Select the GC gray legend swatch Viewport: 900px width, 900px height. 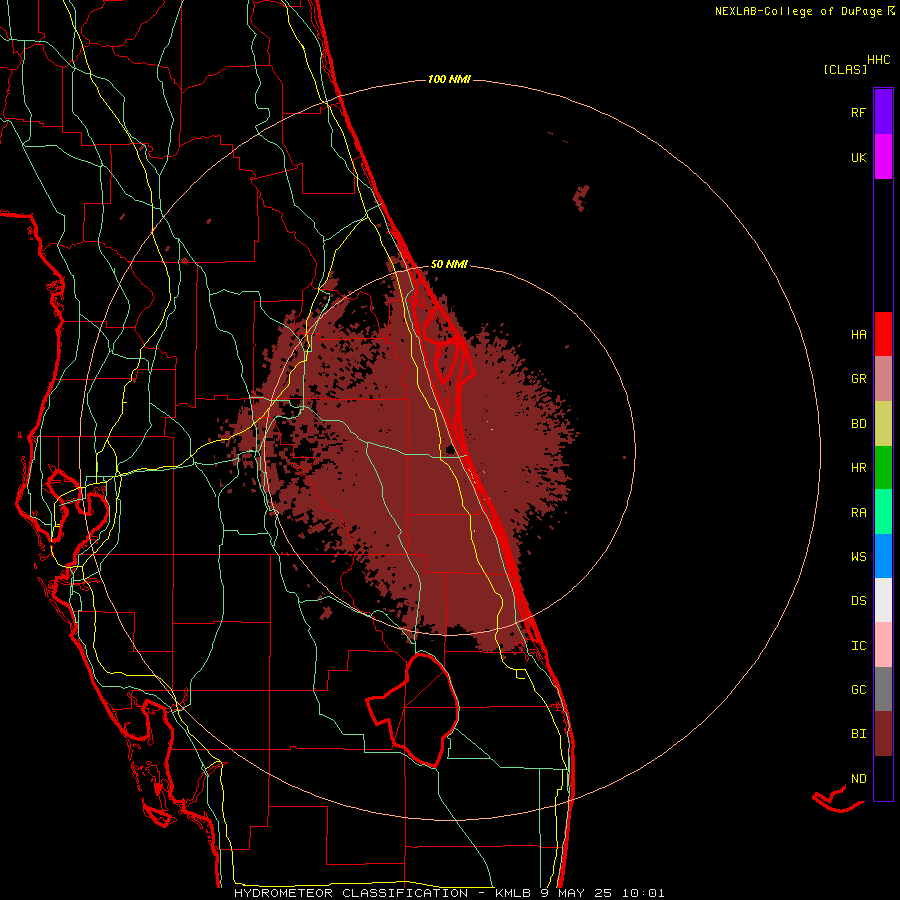tap(883, 689)
